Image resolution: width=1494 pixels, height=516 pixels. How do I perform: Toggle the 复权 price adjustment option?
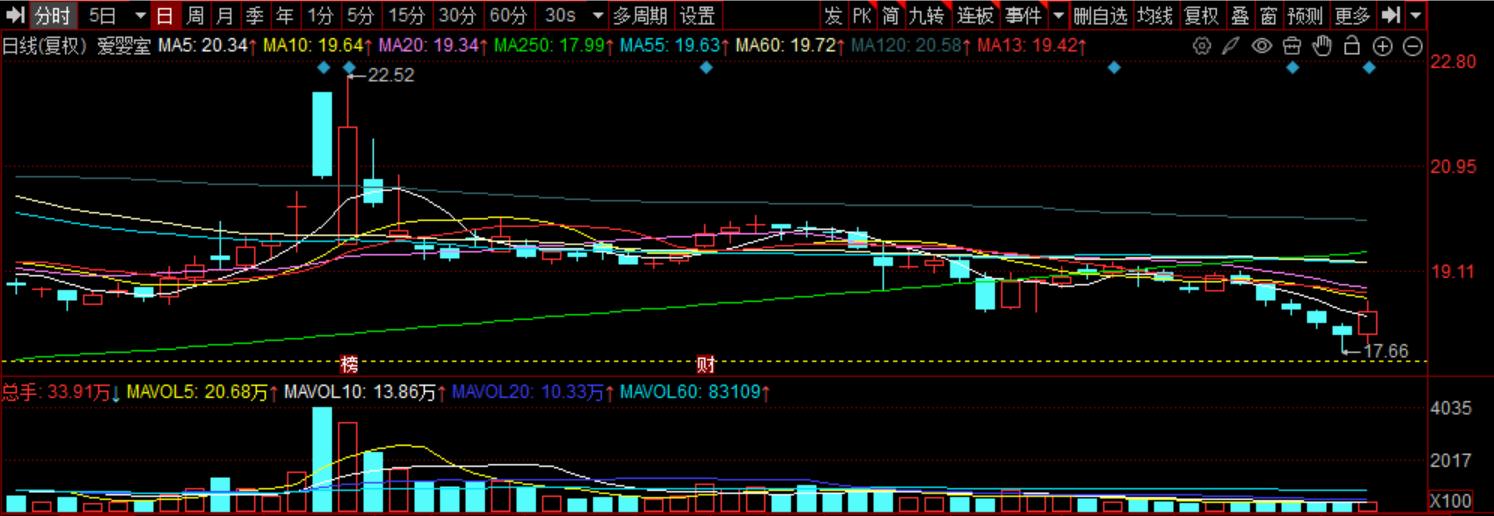tap(1200, 16)
